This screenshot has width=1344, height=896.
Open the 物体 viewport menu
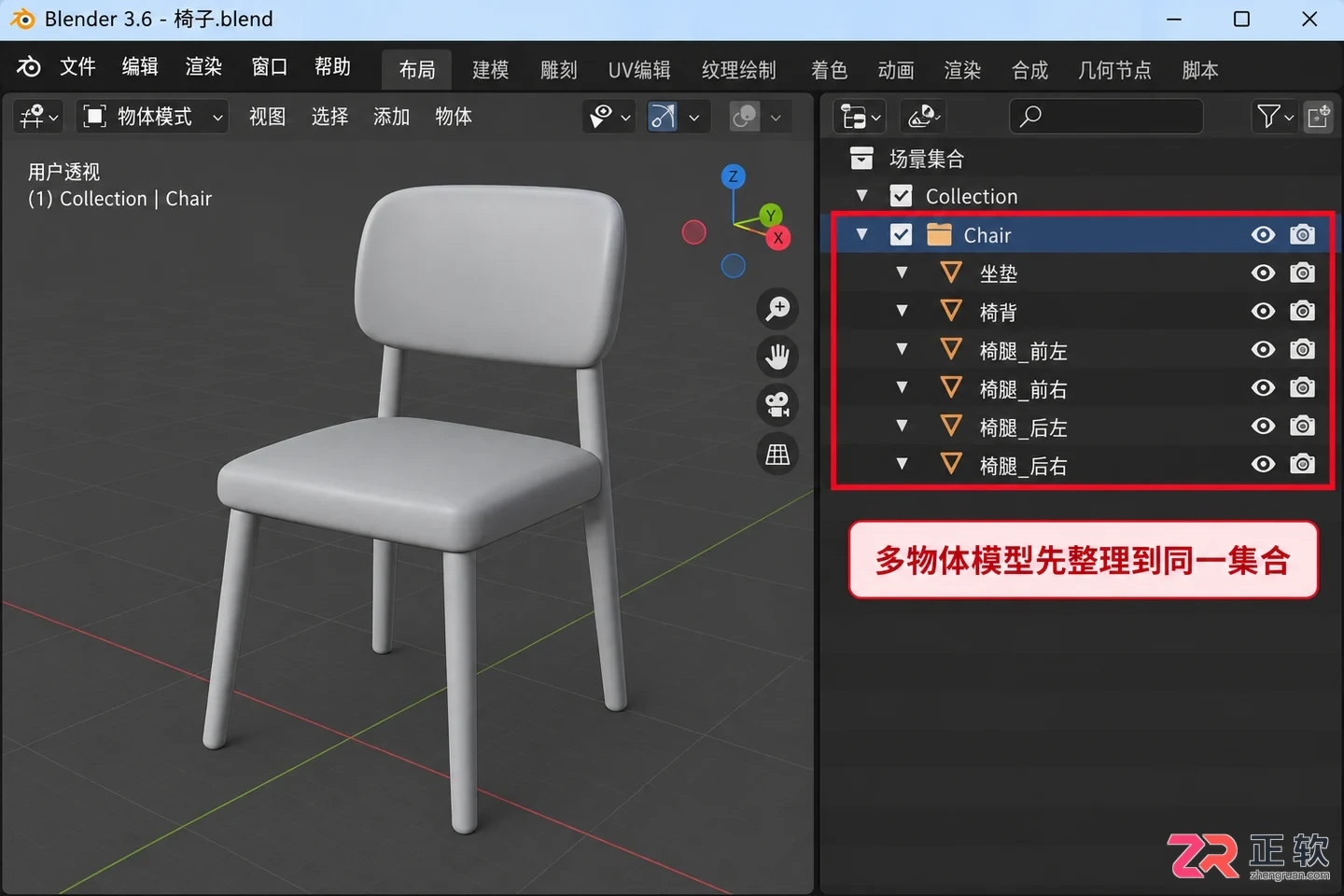pos(454,117)
